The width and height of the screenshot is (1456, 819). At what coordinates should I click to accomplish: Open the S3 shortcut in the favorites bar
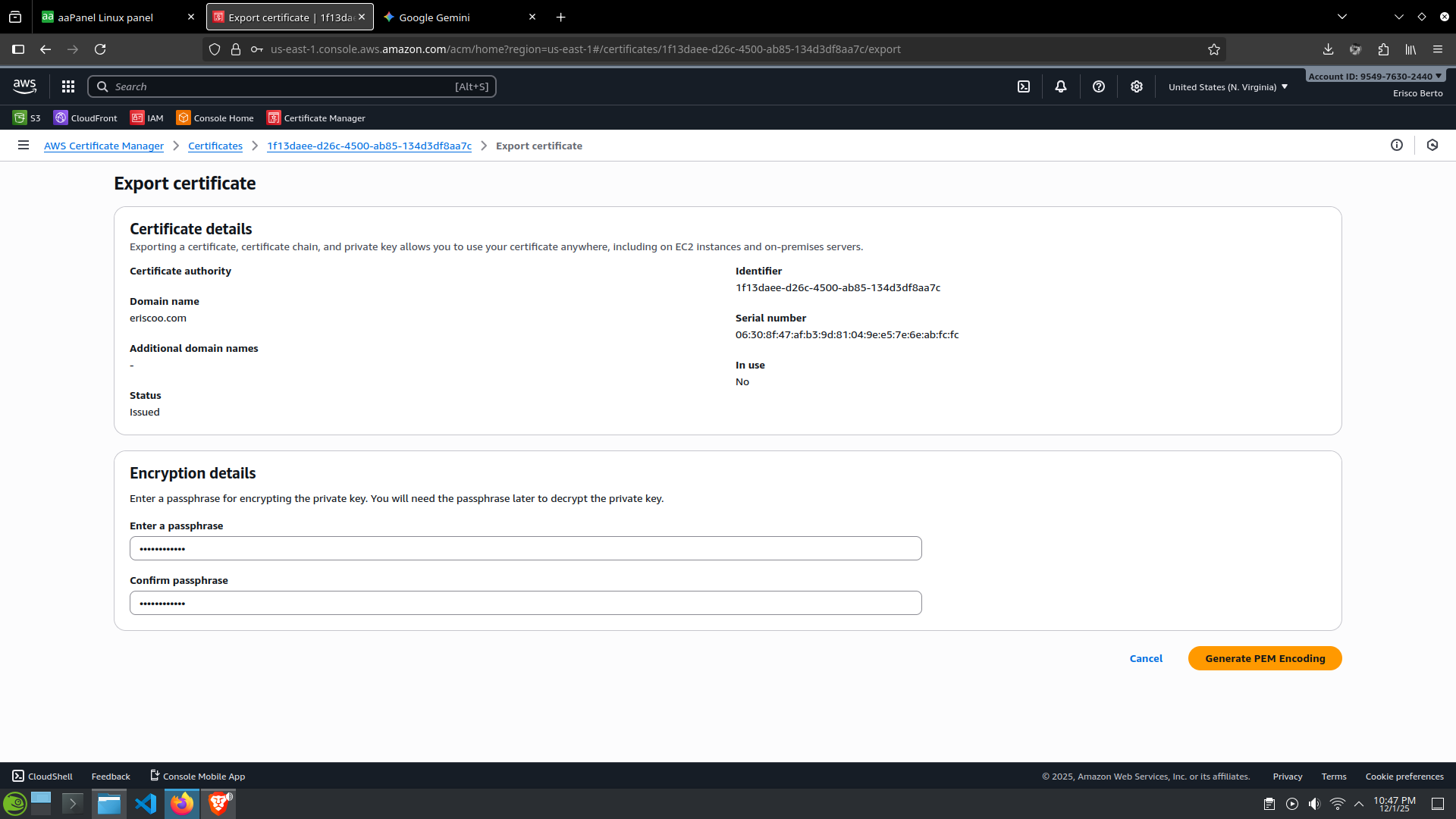click(x=27, y=118)
